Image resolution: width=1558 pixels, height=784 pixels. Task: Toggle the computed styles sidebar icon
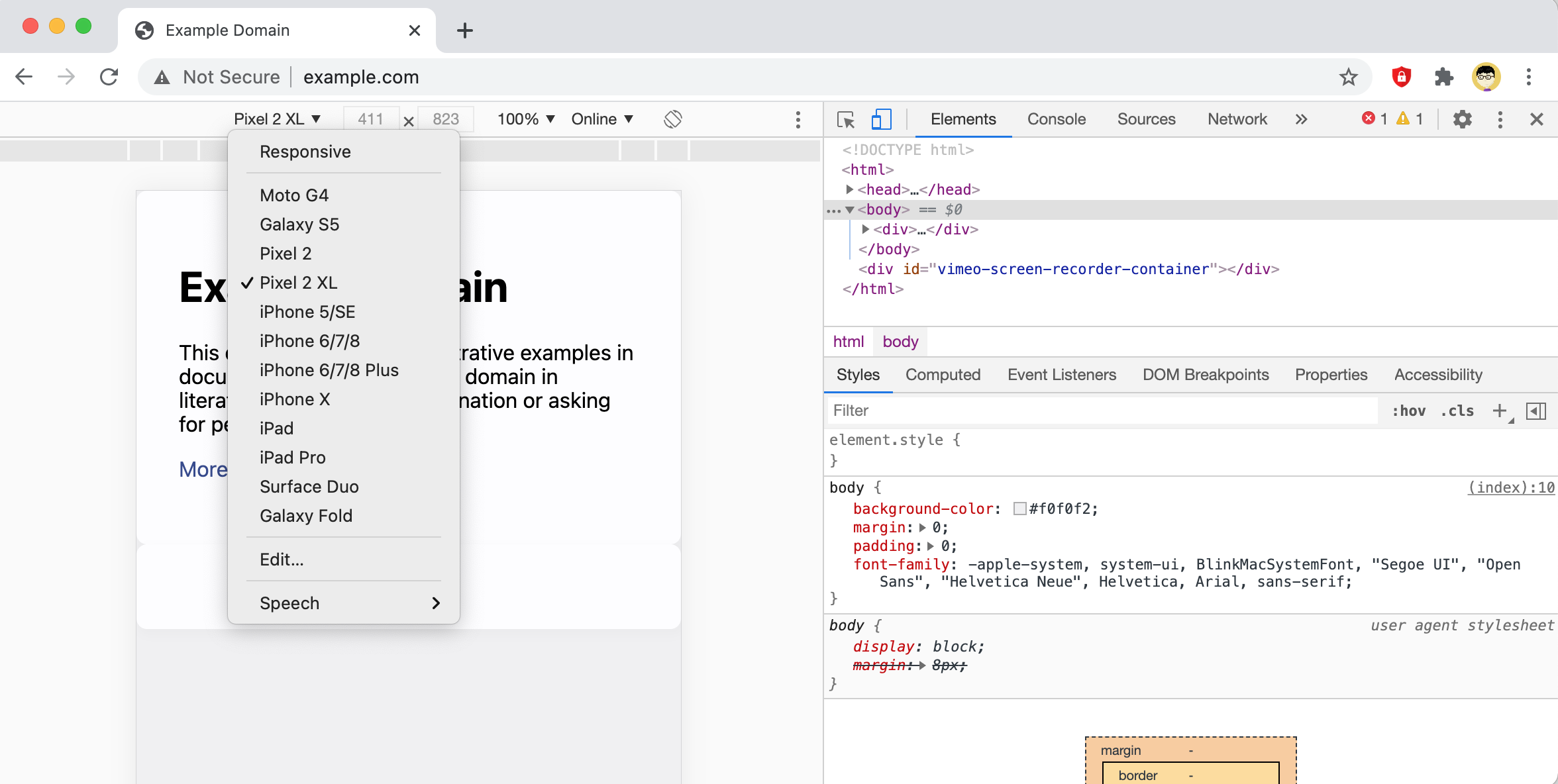(x=1535, y=411)
